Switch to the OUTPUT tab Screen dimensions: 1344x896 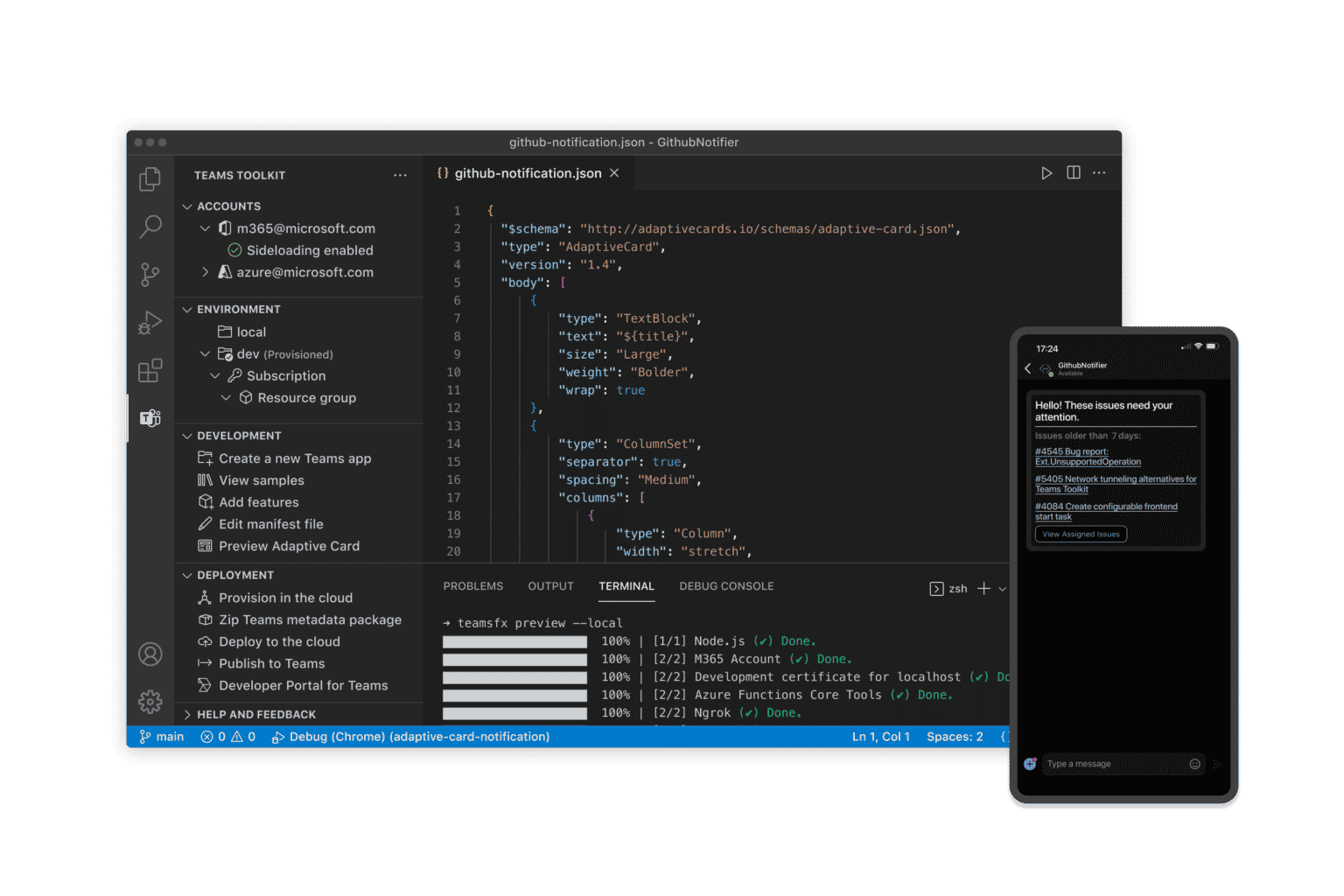pos(551,586)
